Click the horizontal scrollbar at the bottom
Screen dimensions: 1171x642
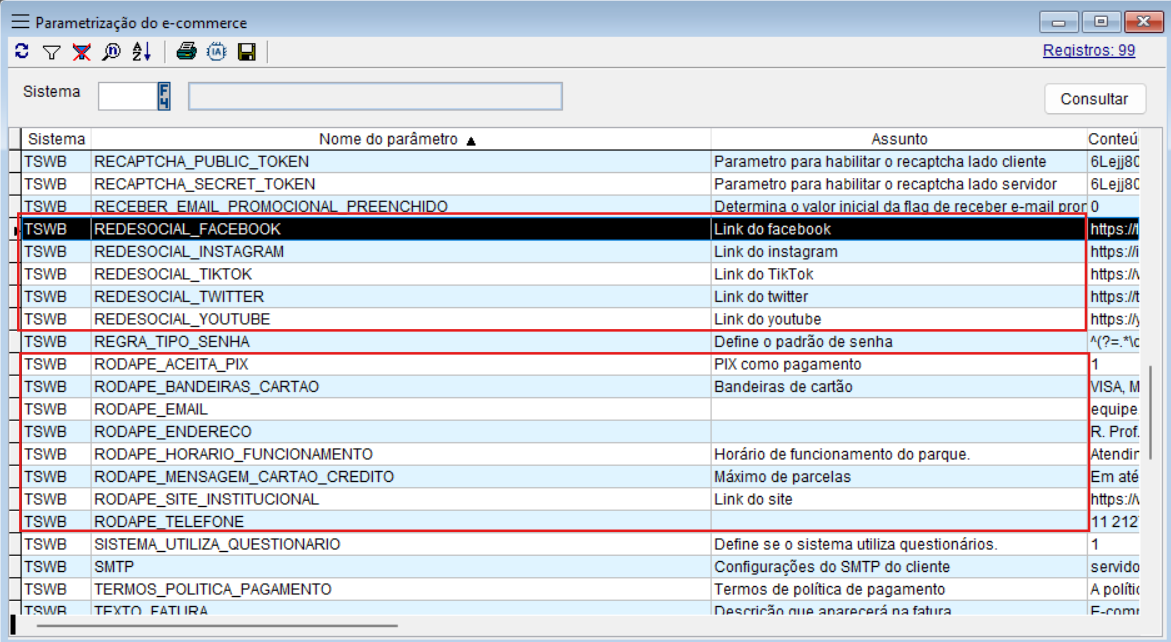[216, 627]
